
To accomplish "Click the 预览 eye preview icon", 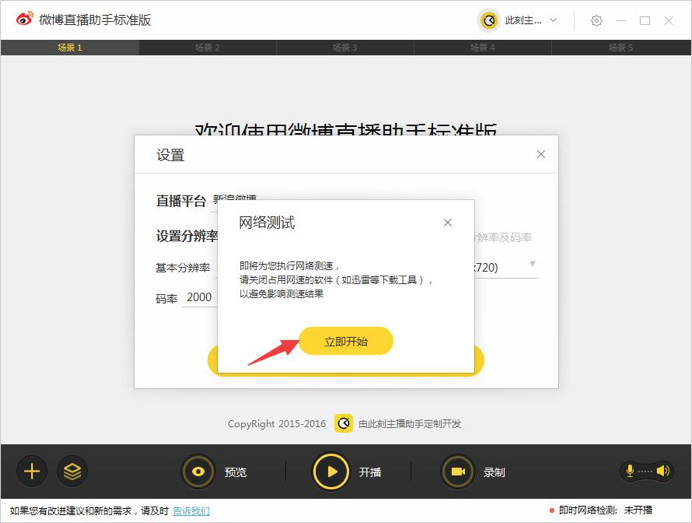I will [199, 471].
